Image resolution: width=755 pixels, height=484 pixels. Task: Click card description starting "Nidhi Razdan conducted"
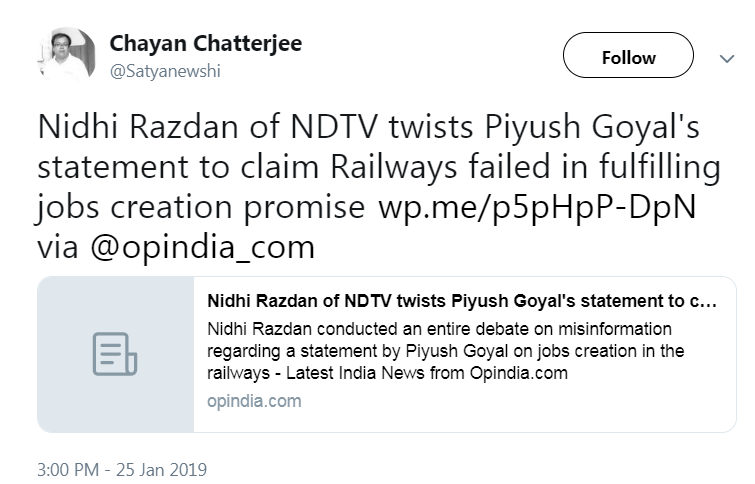(x=440, y=329)
